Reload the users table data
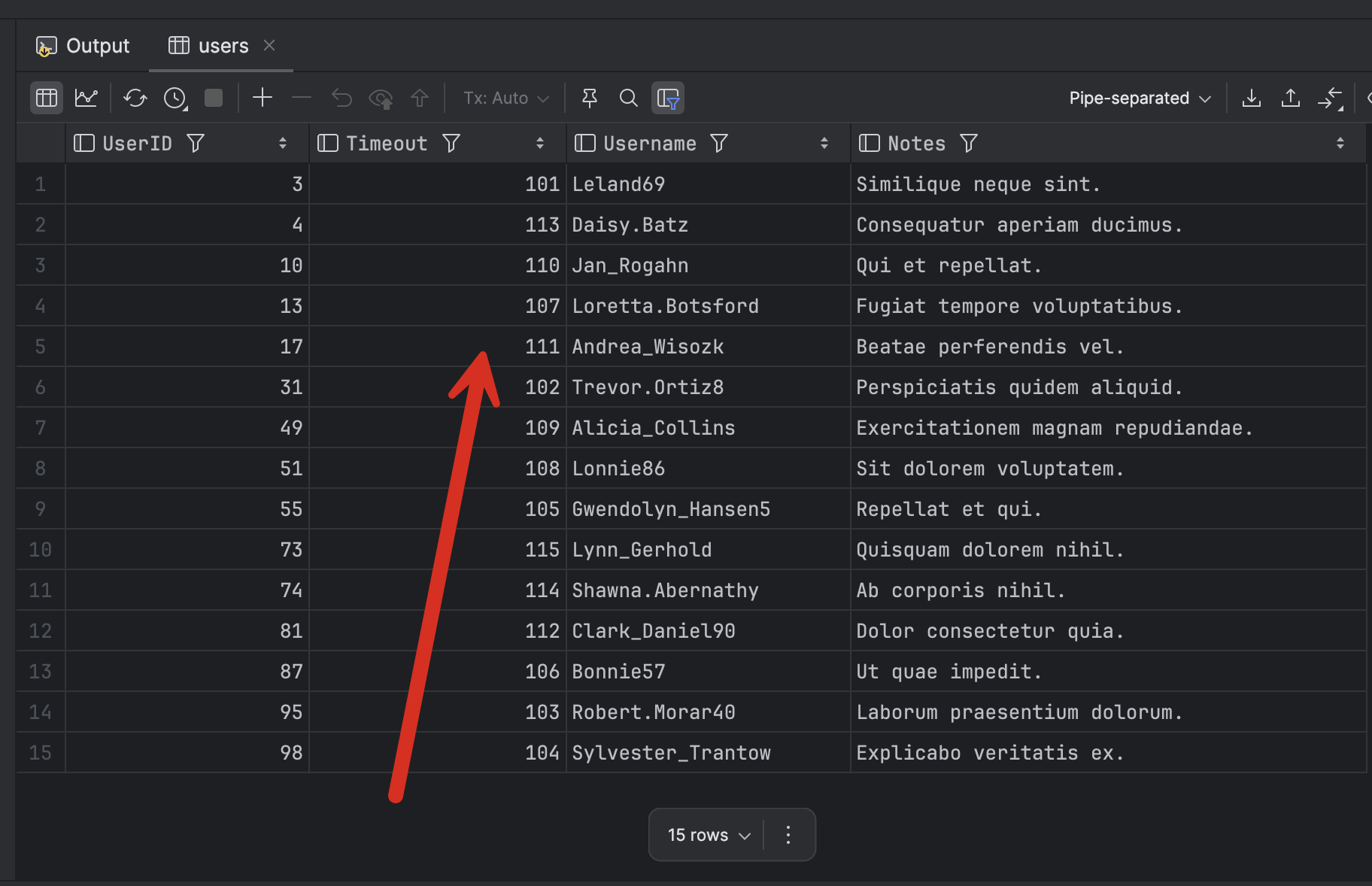 point(135,98)
